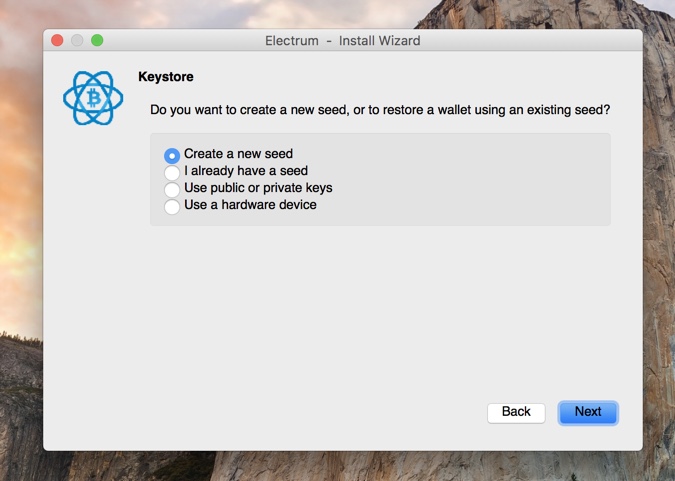The height and width of the screenshot is (481, 675).
Task: Click the 'Create a new seed' label text
Action: click(x=238, y=154)
